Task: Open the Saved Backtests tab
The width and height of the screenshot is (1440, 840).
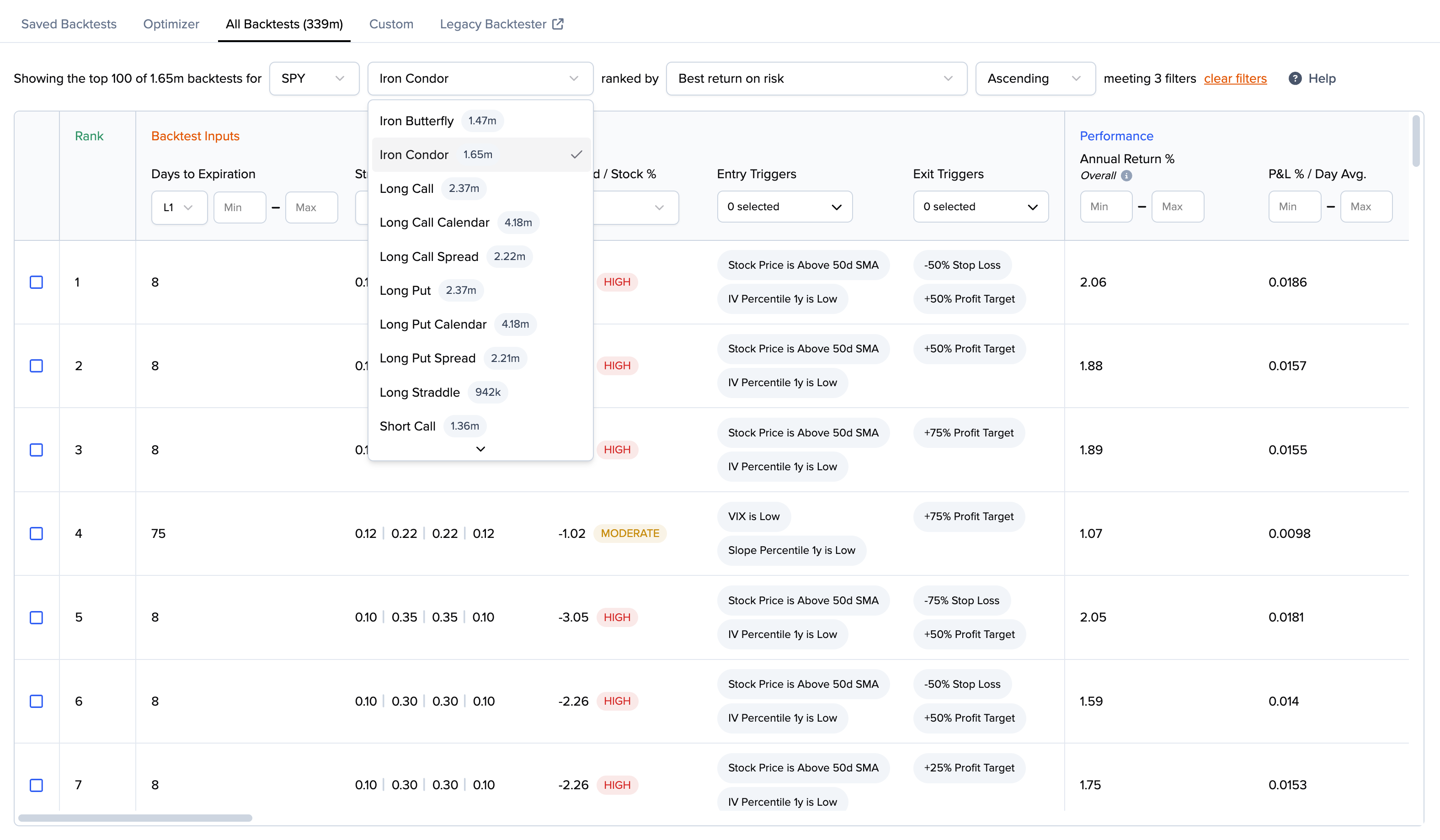Action: pyautogui.click(x=69, y=24)
